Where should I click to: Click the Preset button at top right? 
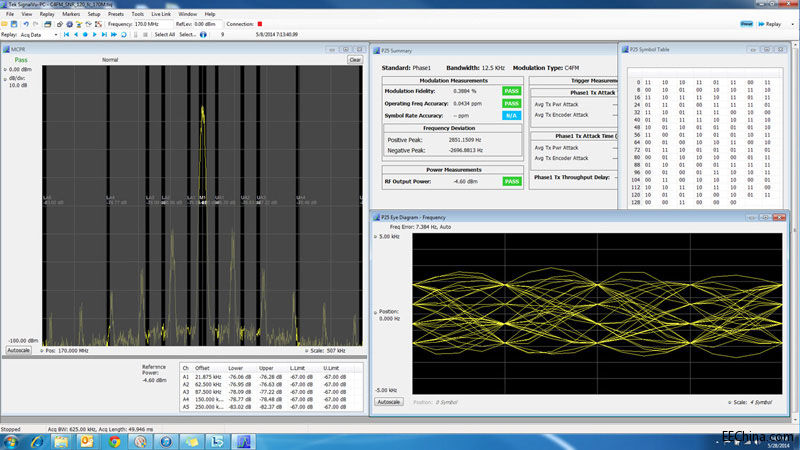click(746, 24)
